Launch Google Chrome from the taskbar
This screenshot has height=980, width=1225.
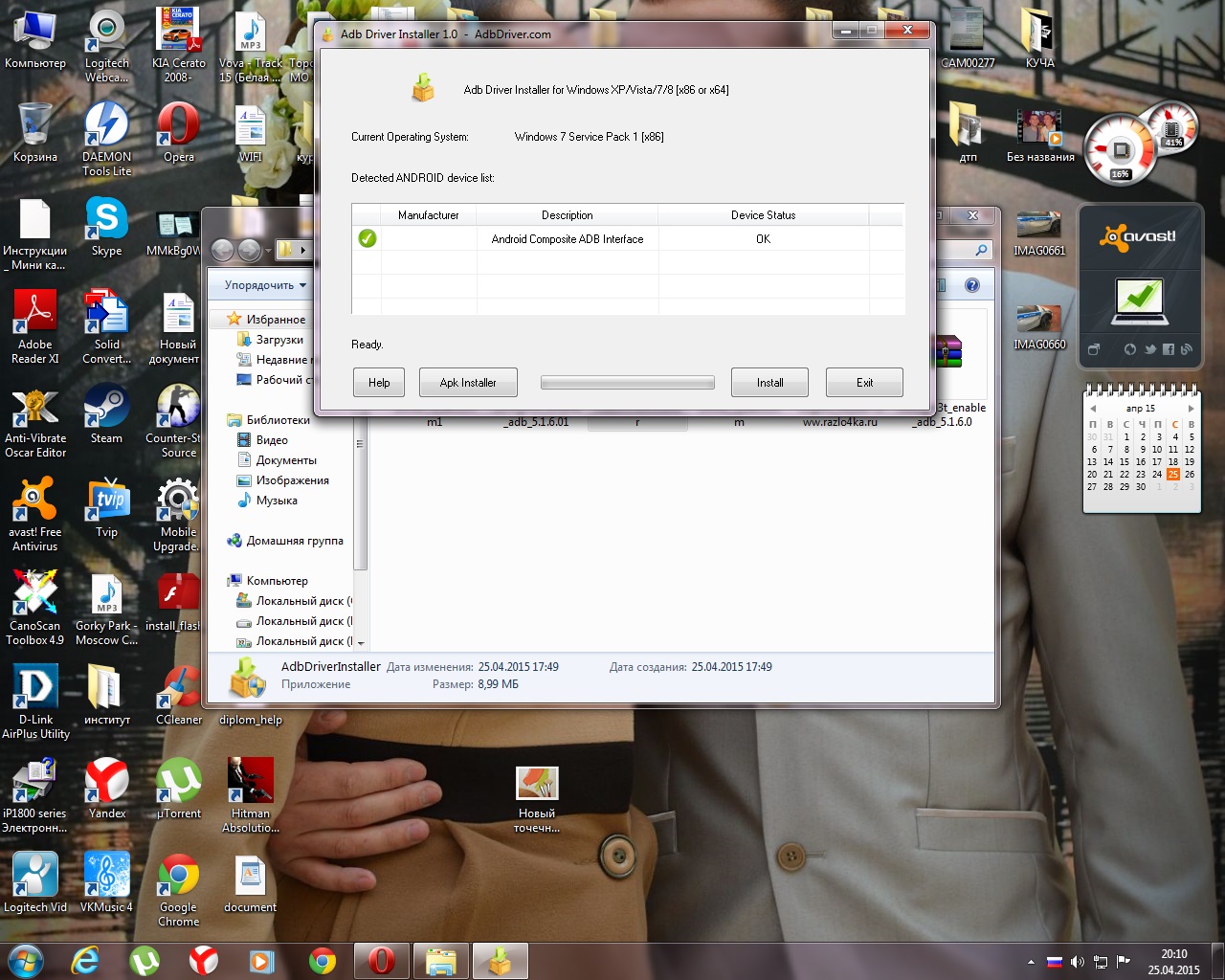[323, 960]
